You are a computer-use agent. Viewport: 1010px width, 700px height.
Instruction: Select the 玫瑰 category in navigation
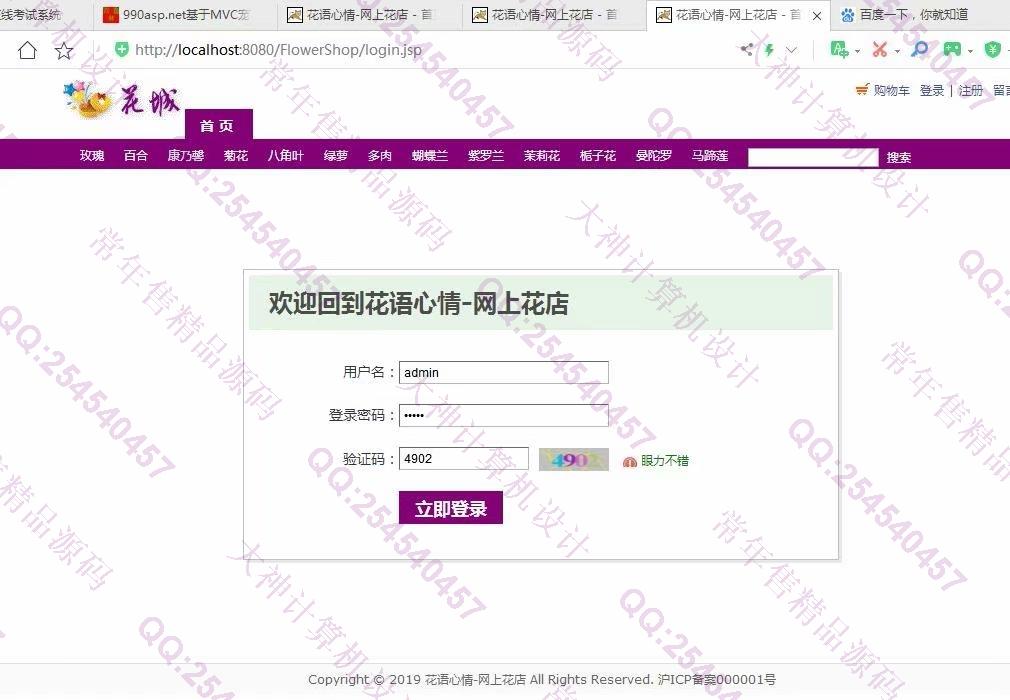[92, 156]
